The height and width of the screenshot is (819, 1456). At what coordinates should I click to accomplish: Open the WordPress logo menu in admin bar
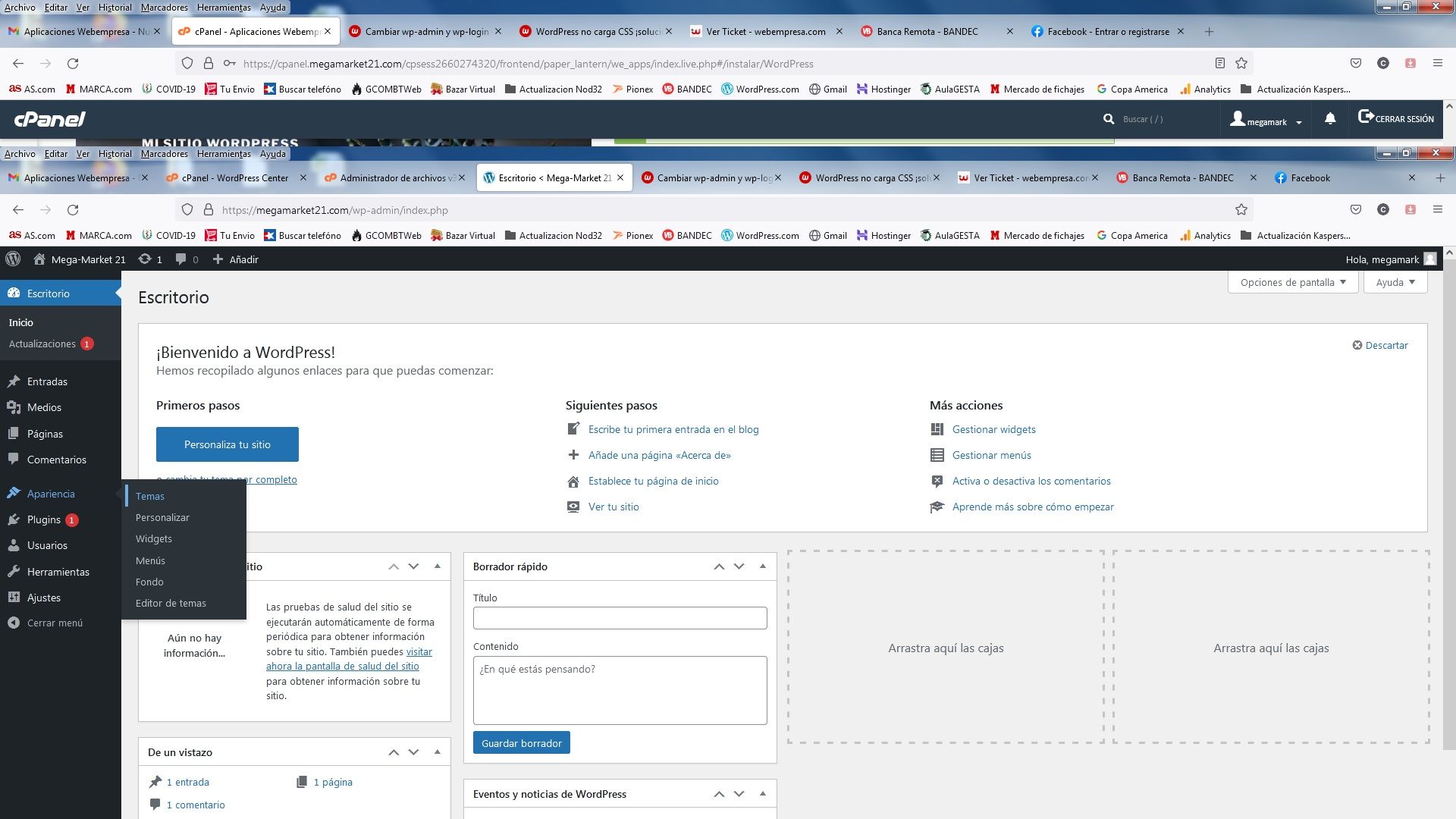tap(13, 259)
